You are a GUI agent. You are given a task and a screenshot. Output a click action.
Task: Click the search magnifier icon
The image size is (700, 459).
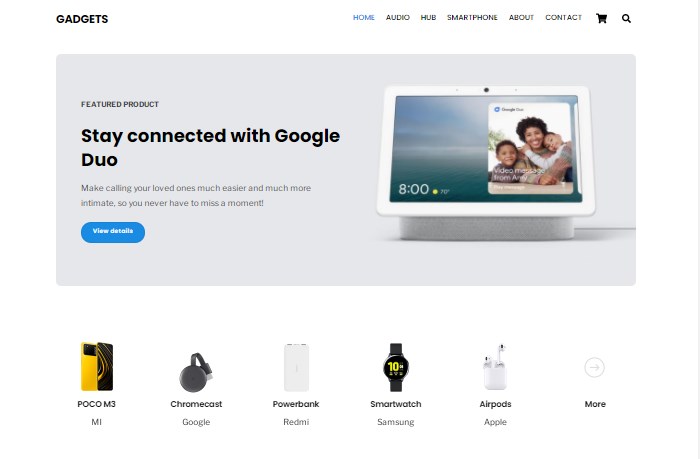point(626,18)
